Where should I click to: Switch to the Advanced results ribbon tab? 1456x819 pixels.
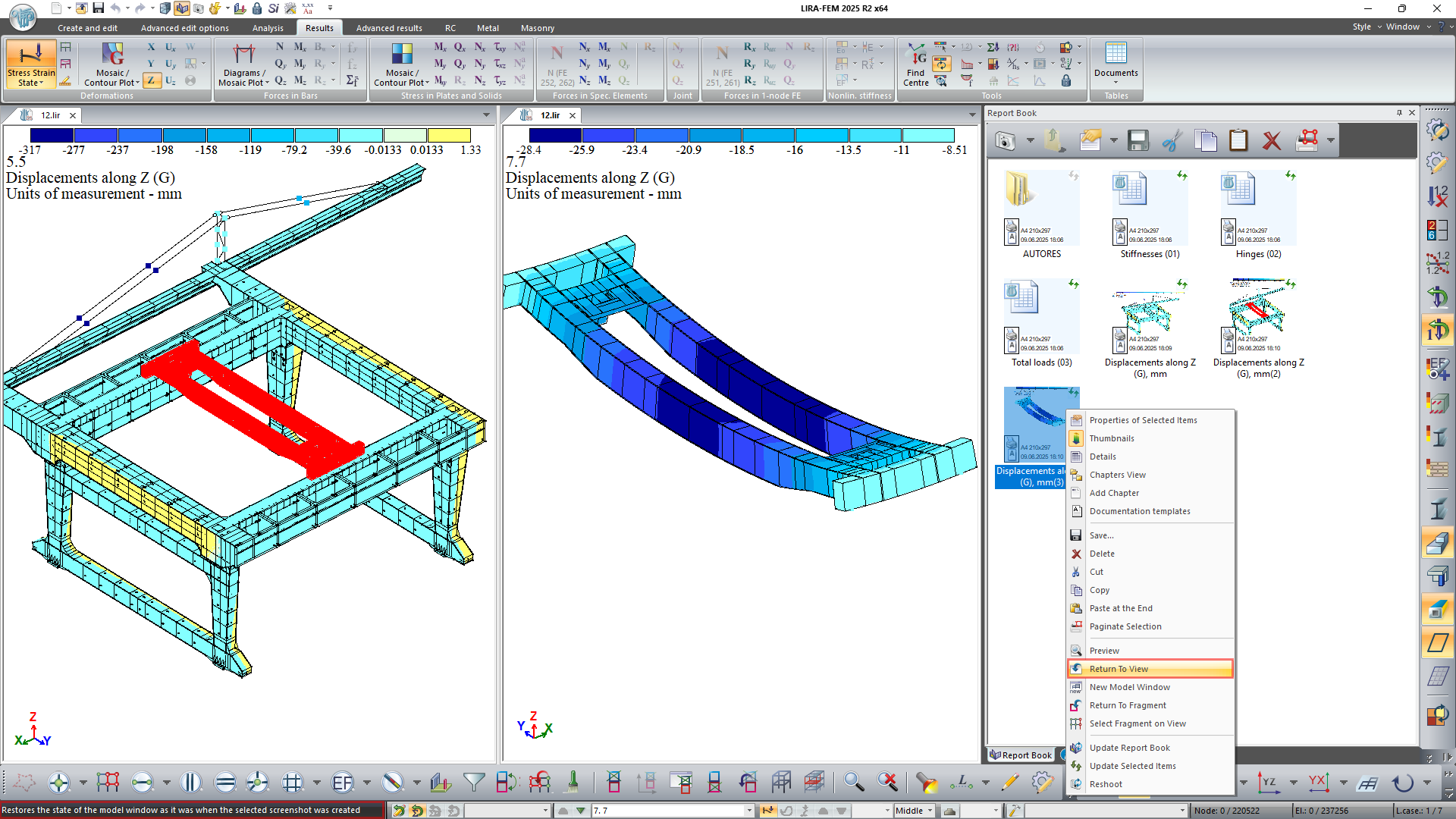389,28
